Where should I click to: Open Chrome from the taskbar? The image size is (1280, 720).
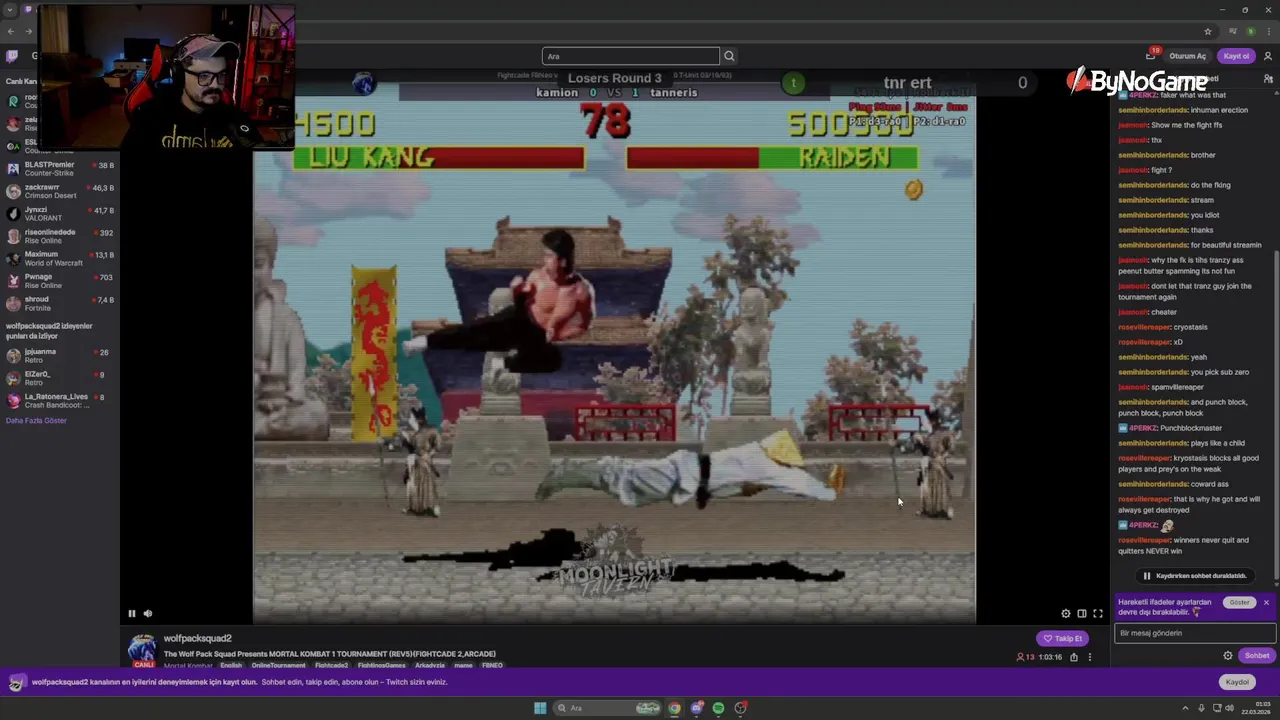(x=675, y=708)
